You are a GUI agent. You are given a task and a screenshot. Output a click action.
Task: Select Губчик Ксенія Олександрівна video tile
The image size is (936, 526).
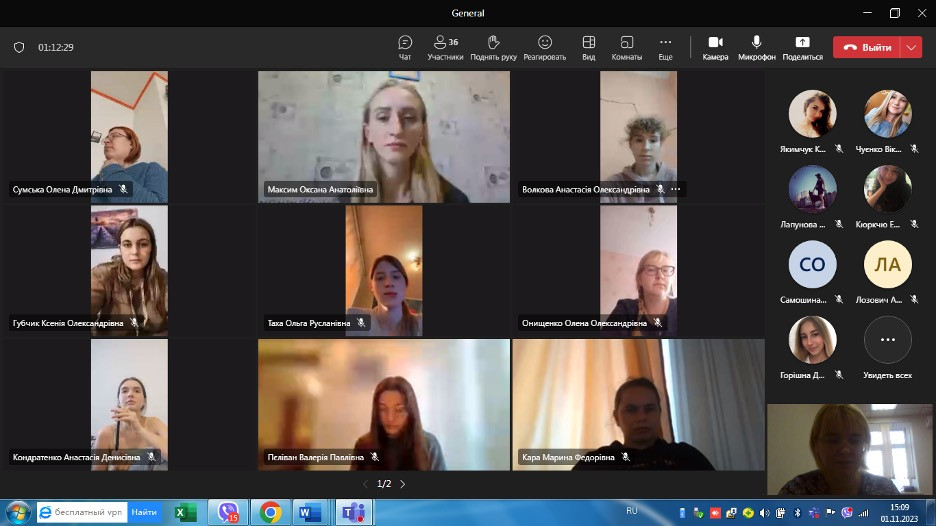tap(129, 270)
